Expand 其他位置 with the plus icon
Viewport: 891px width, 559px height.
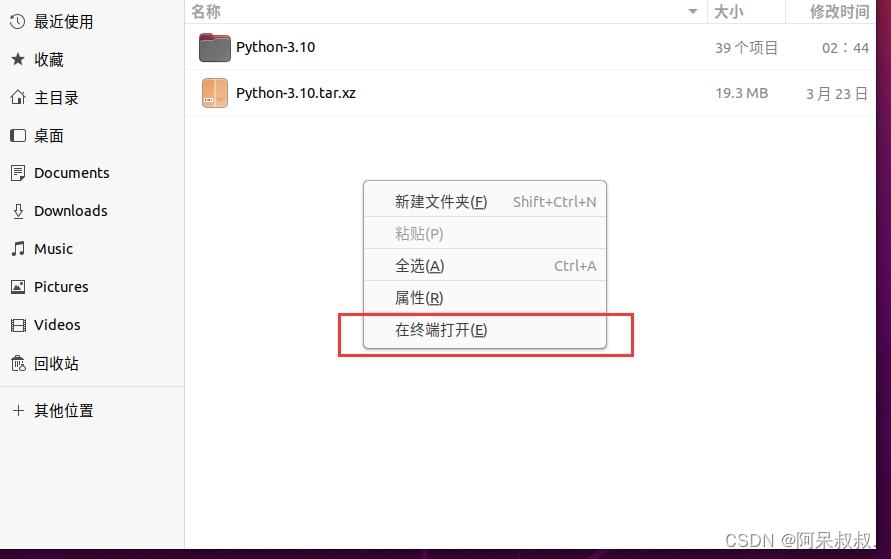coord(18,410)
